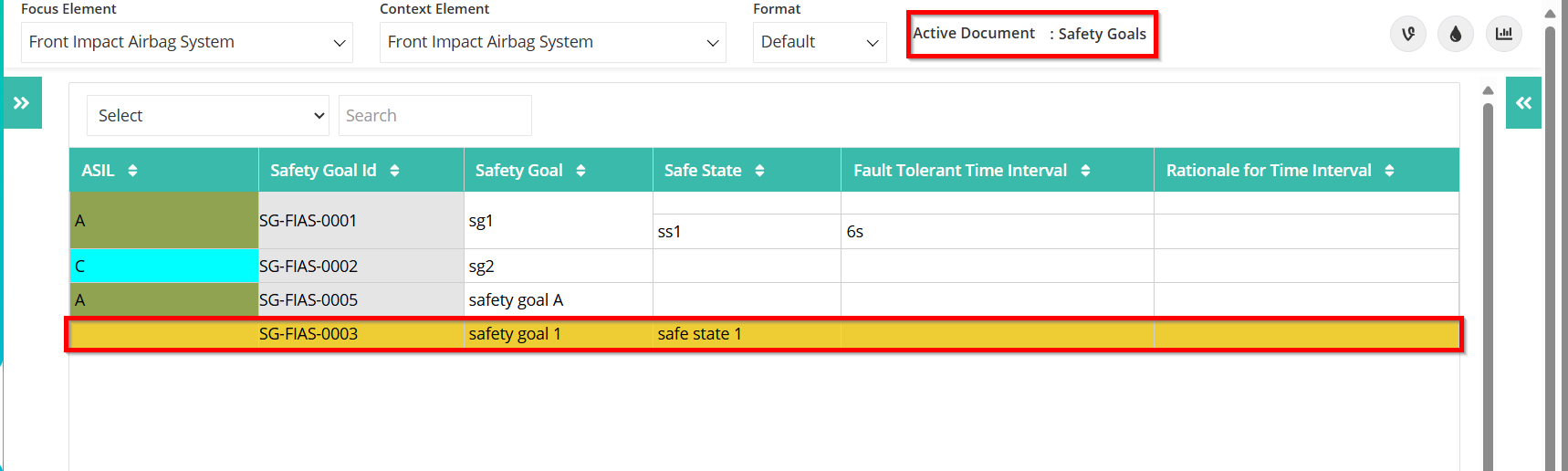Sort by Safety Goal Id column arrows
Image resolution: width=1568 pixels, height=471 pixels.
[394, 171]
